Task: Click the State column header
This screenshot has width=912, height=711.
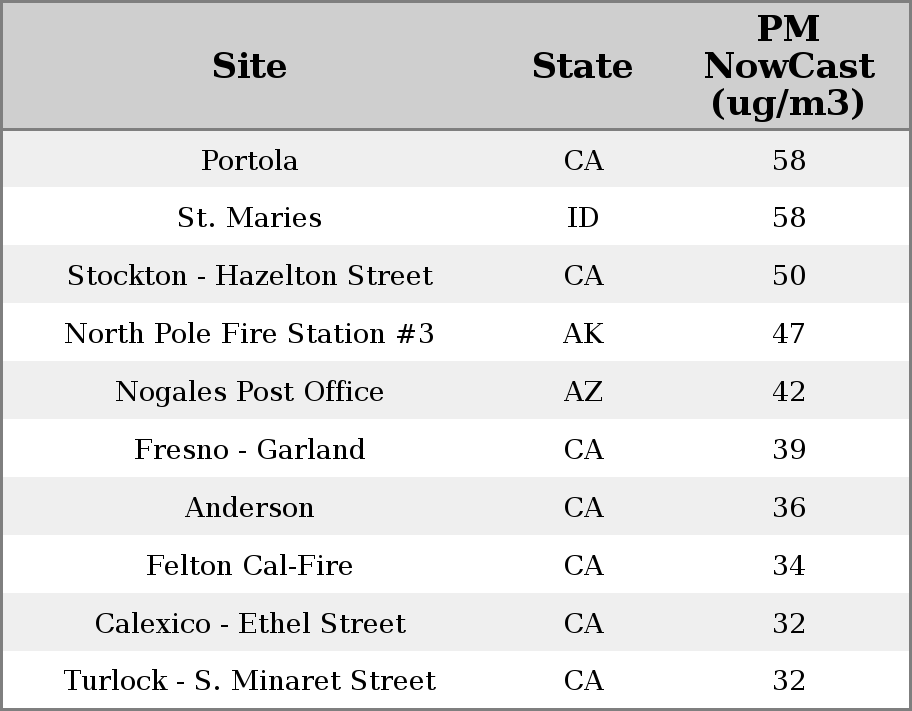Action: point(582,66)
